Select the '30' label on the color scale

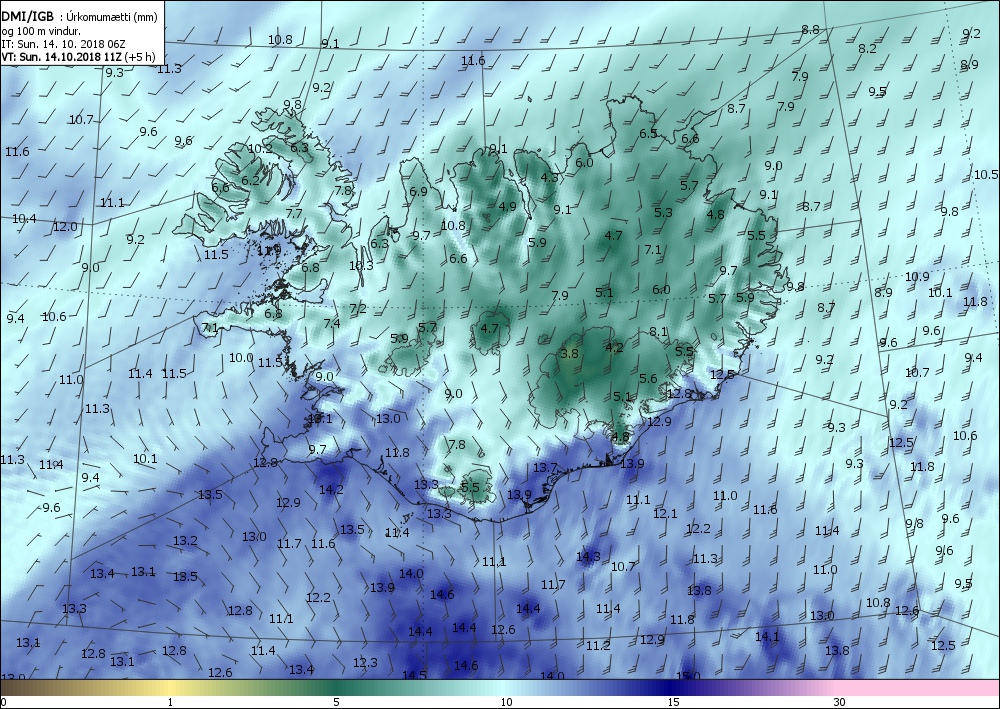coord(840,702)
